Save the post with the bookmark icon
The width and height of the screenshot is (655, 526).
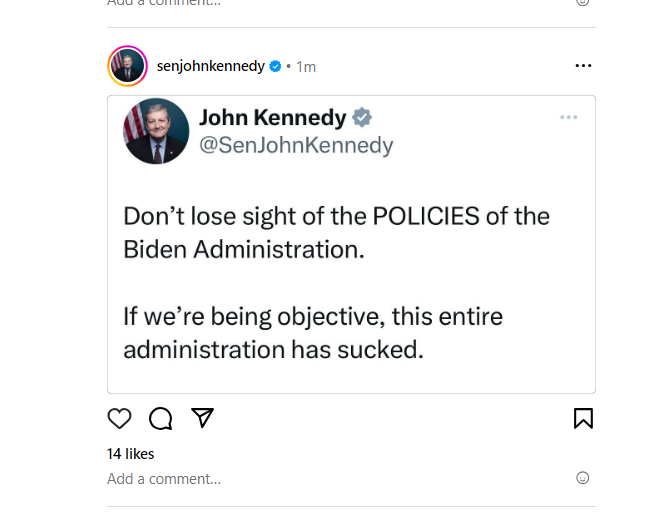[584, 418]
